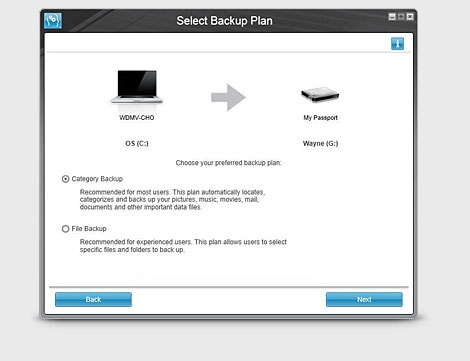Click the Select Backup Plan title bar
Image resolution: width=470 pixels, height=361 pixels.
(224, 21)
